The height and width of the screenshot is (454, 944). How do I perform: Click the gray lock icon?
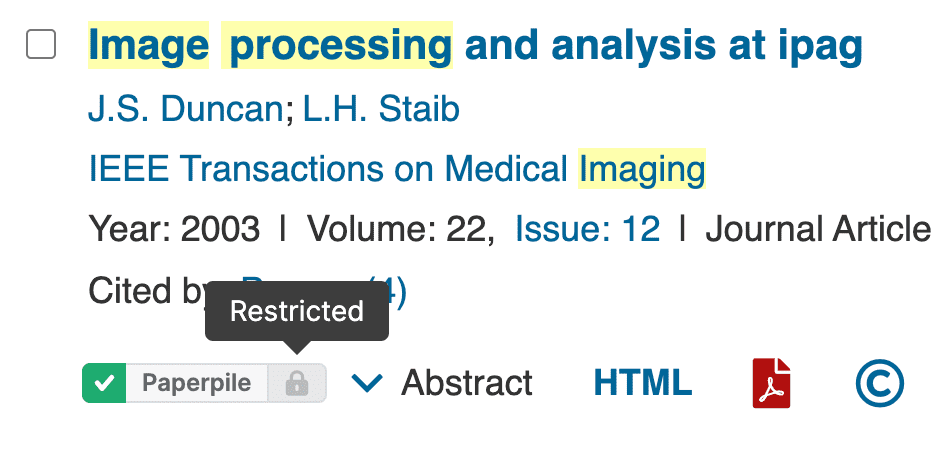[x=297, y=383]
